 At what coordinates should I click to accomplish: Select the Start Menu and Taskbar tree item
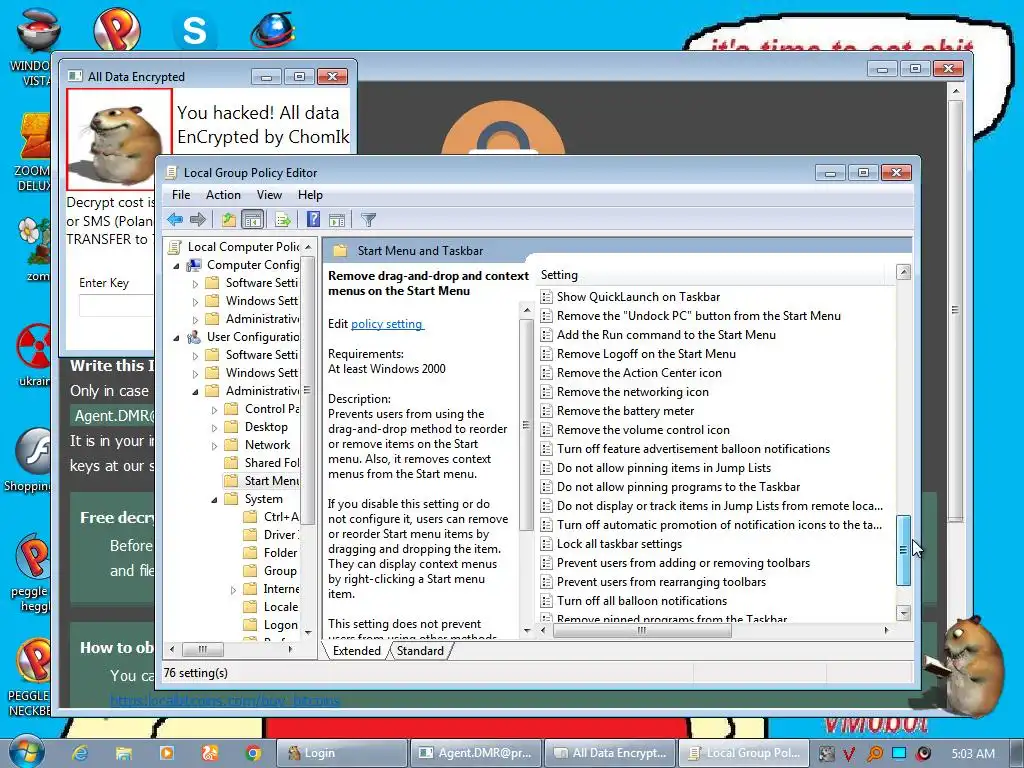click(262, 481)
